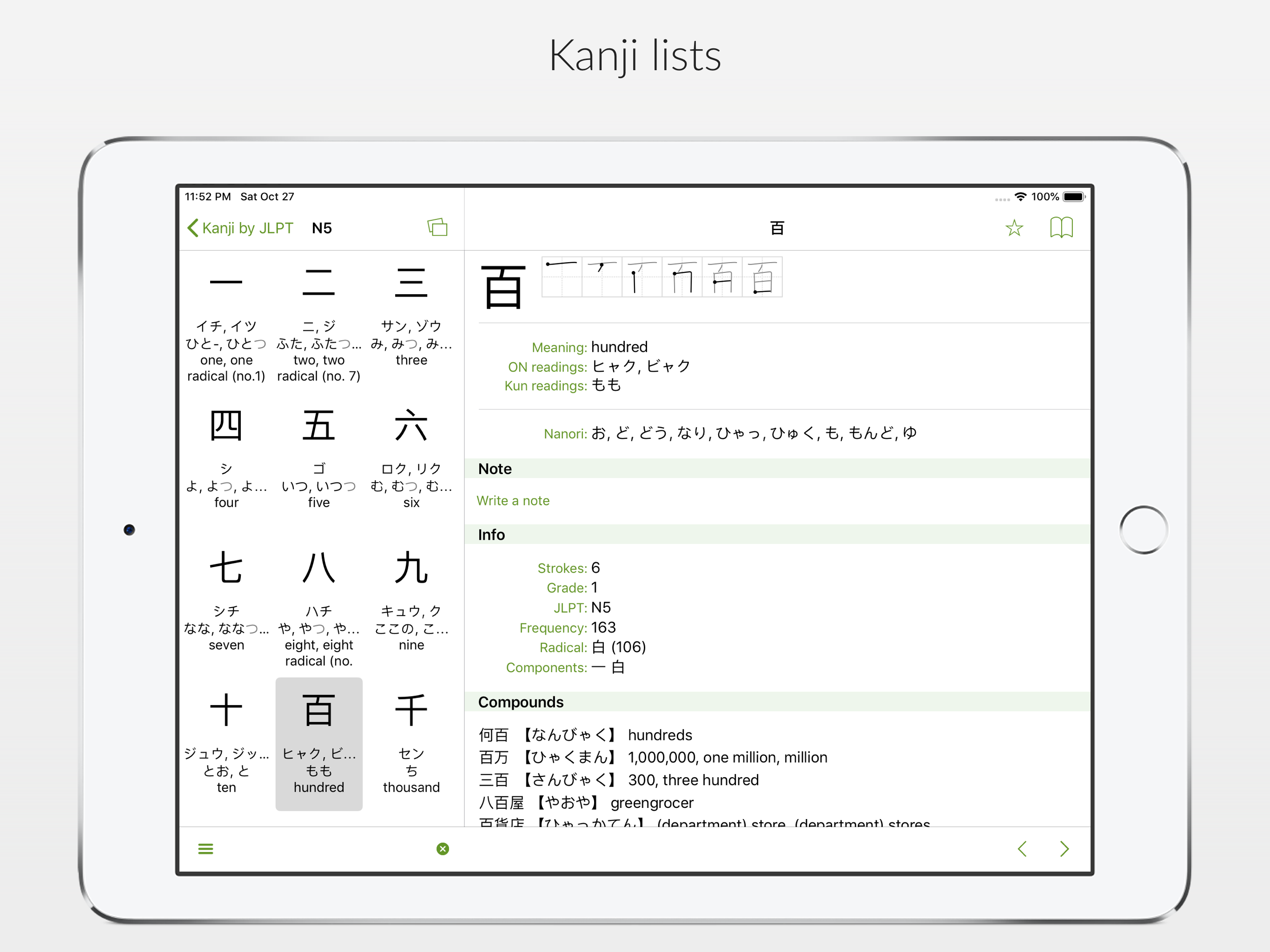Tap the flashcards stack icon
The height and width of the screenshot is (952, 1270).
tap(437, 227)
